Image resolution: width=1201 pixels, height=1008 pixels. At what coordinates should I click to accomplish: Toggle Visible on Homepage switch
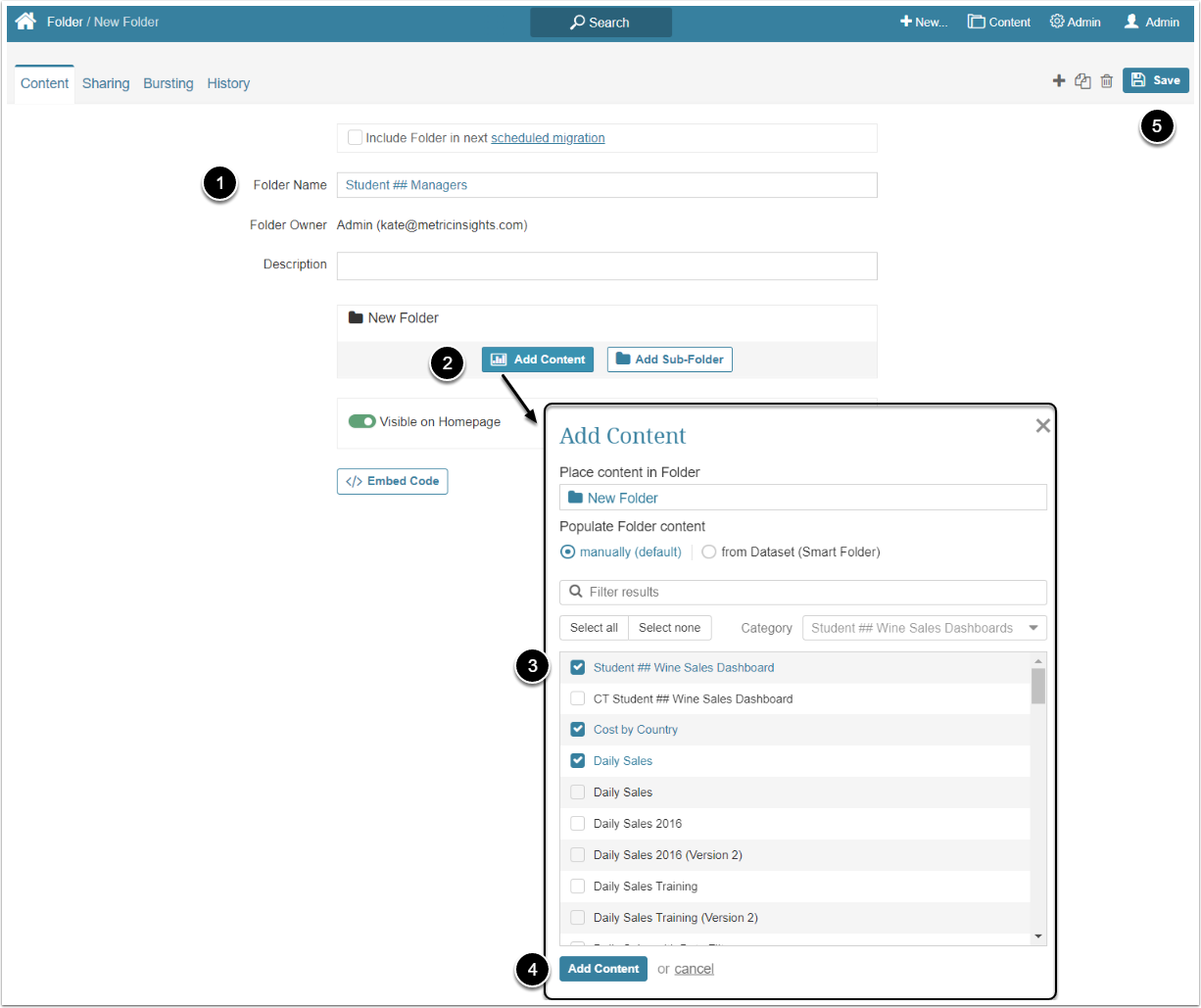pyautogui.click(x=361, y=421)
